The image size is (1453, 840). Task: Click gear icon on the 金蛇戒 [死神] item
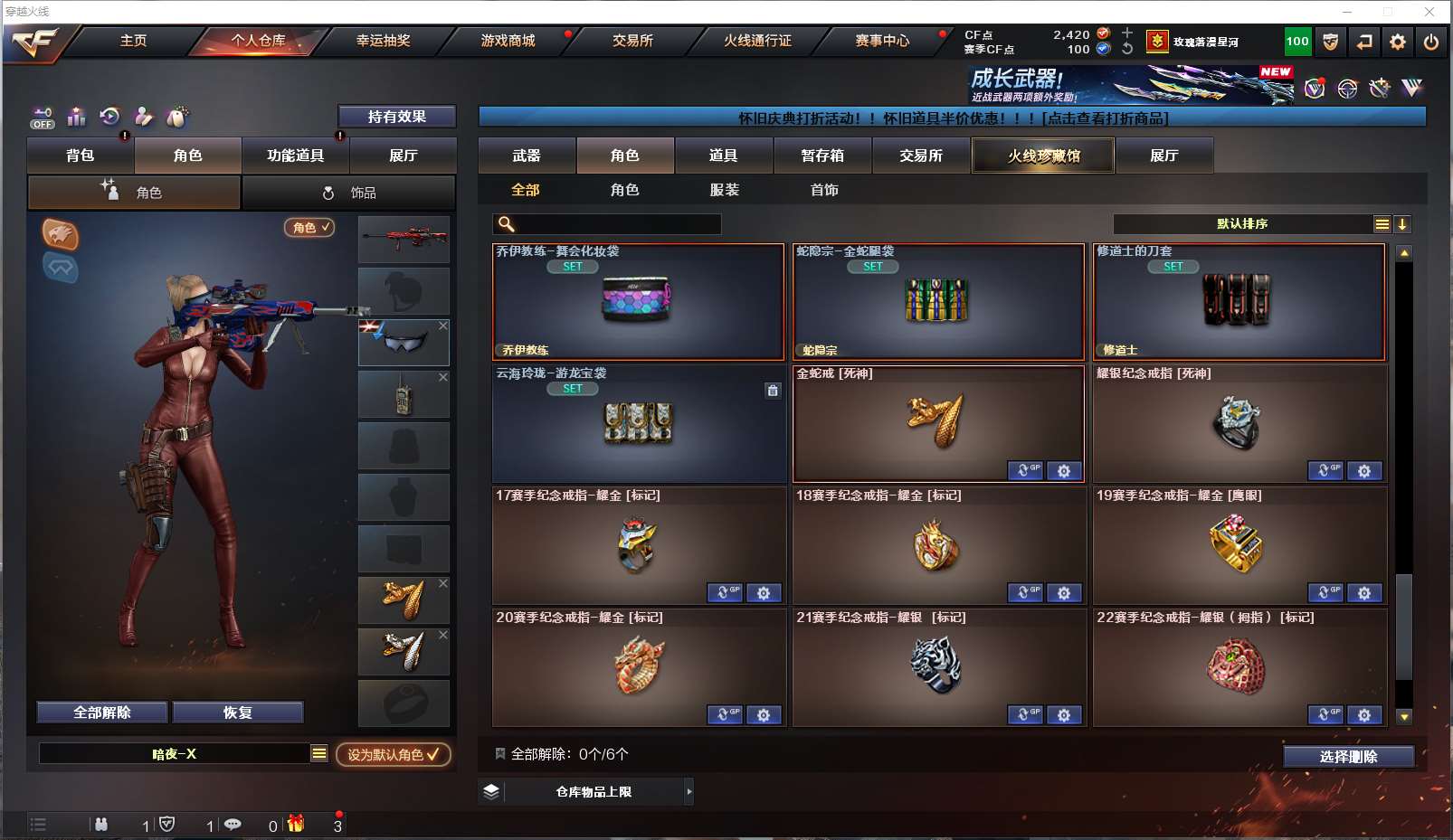click(x=1064, y=471)
